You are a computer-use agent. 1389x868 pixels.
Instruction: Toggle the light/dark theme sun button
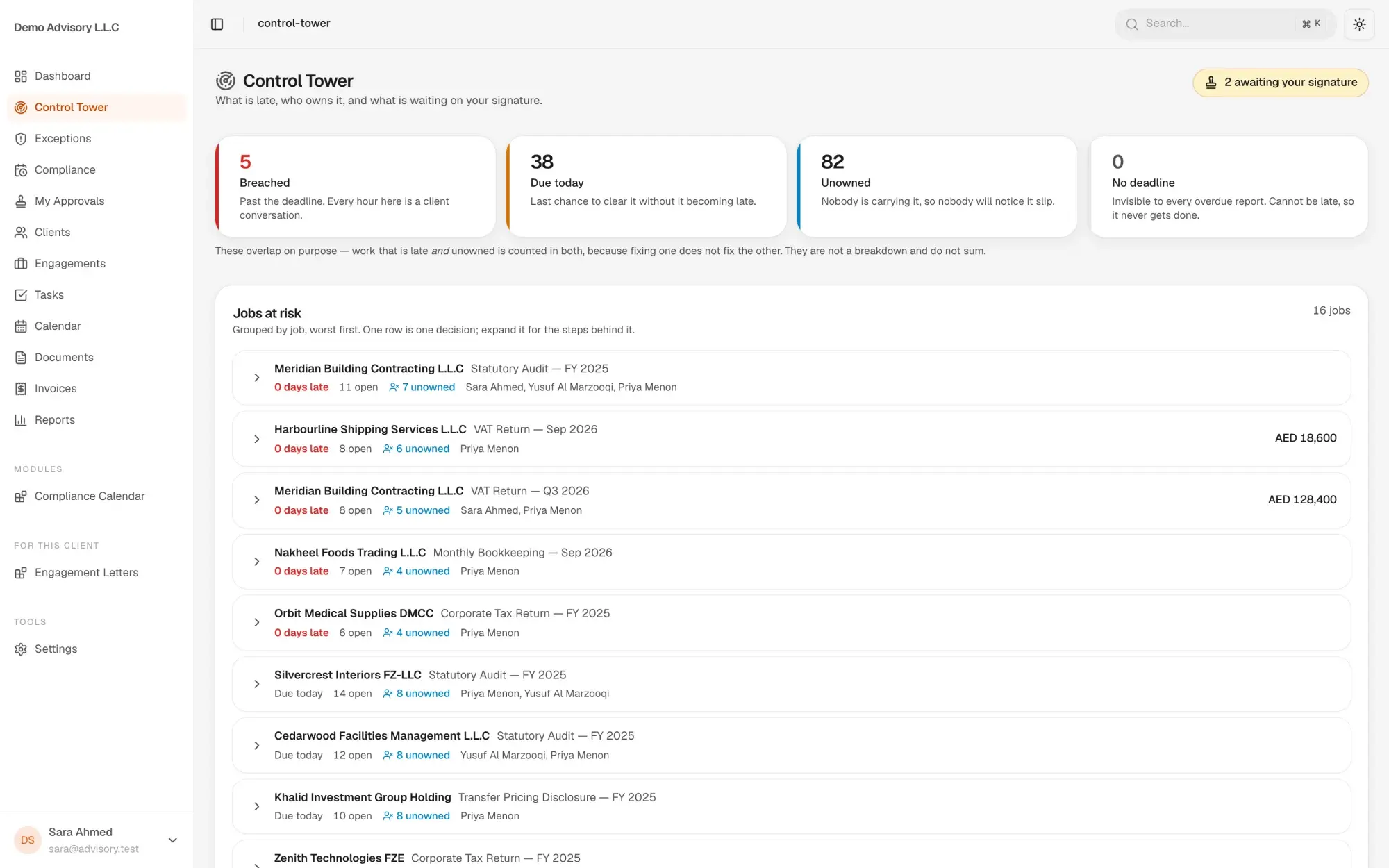click(x=1359, y=24)
